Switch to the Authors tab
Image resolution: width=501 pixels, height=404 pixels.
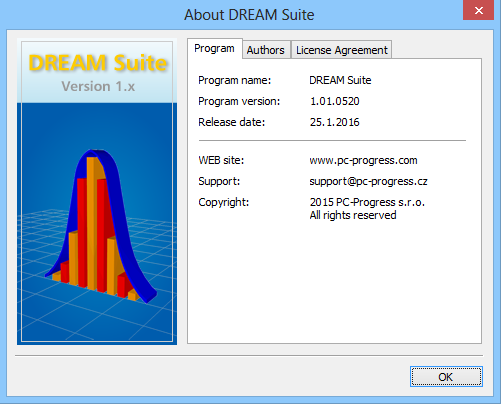tap(266, 50)
